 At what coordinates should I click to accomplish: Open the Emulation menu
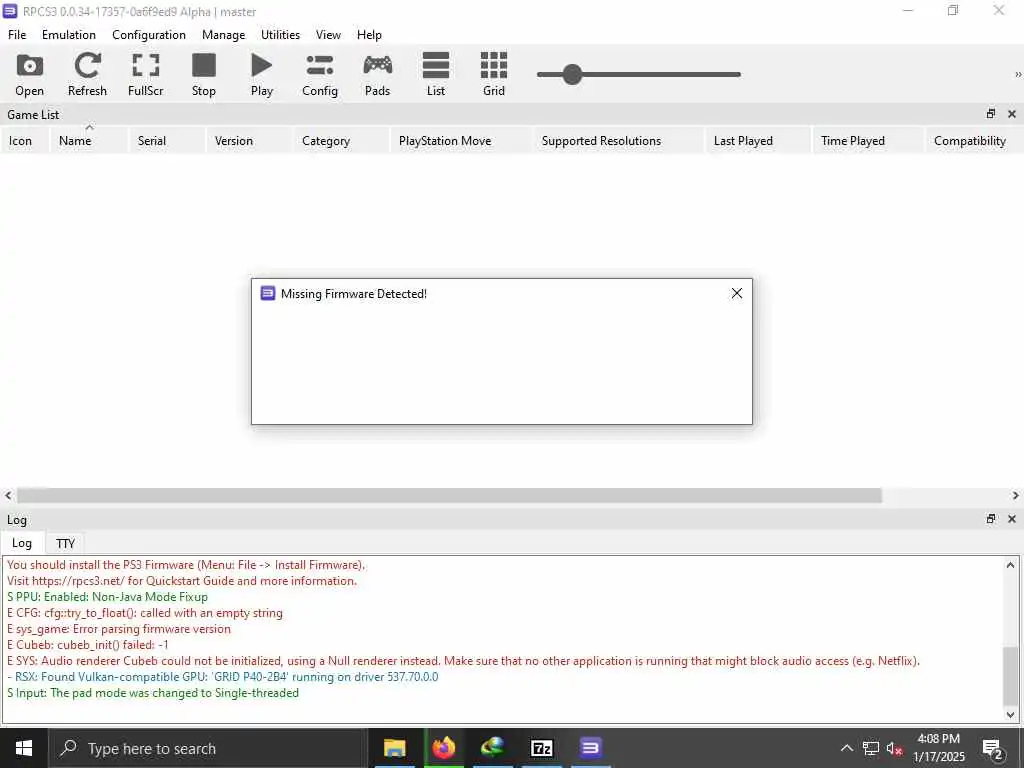69,35
